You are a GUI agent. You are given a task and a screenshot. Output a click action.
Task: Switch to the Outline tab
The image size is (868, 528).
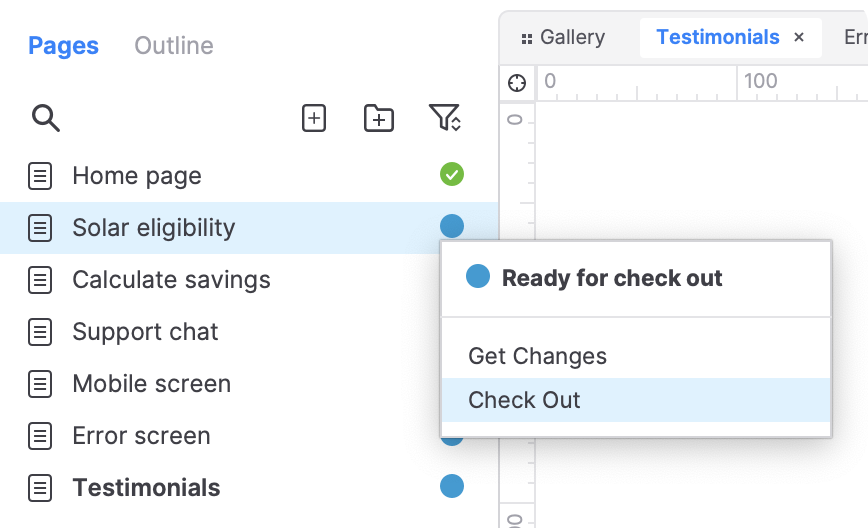point(173,46)
